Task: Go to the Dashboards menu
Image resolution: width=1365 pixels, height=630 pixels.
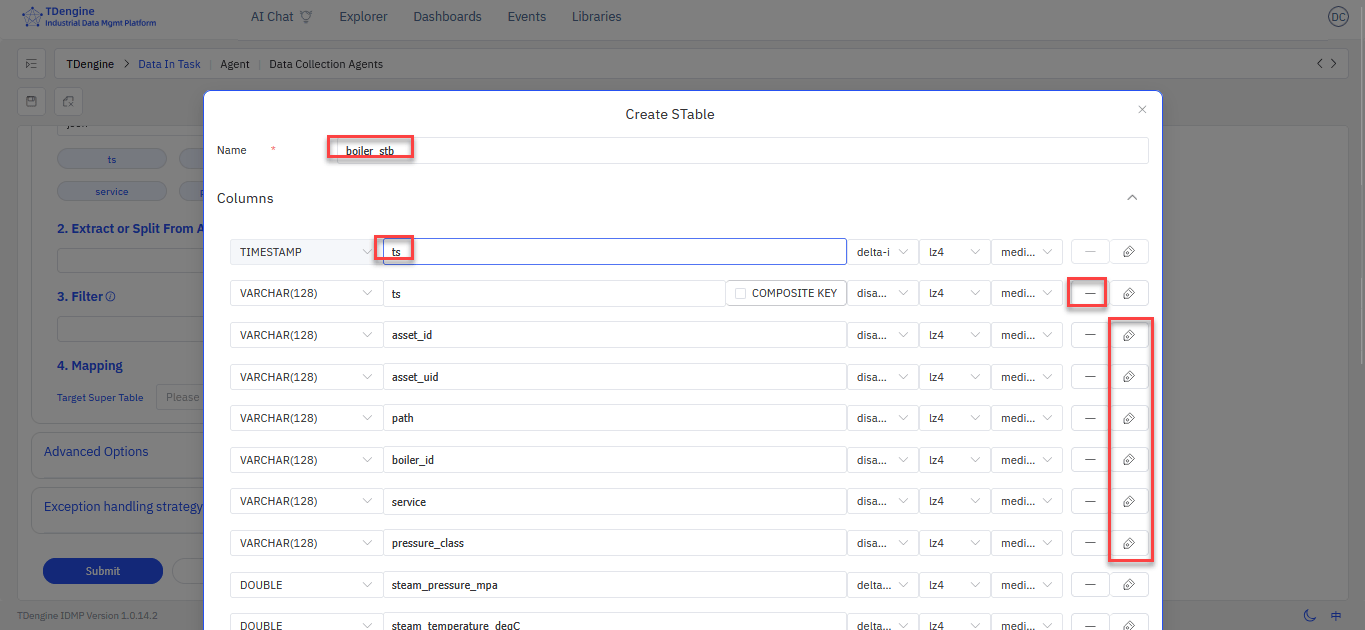Action: click(447, 17)
